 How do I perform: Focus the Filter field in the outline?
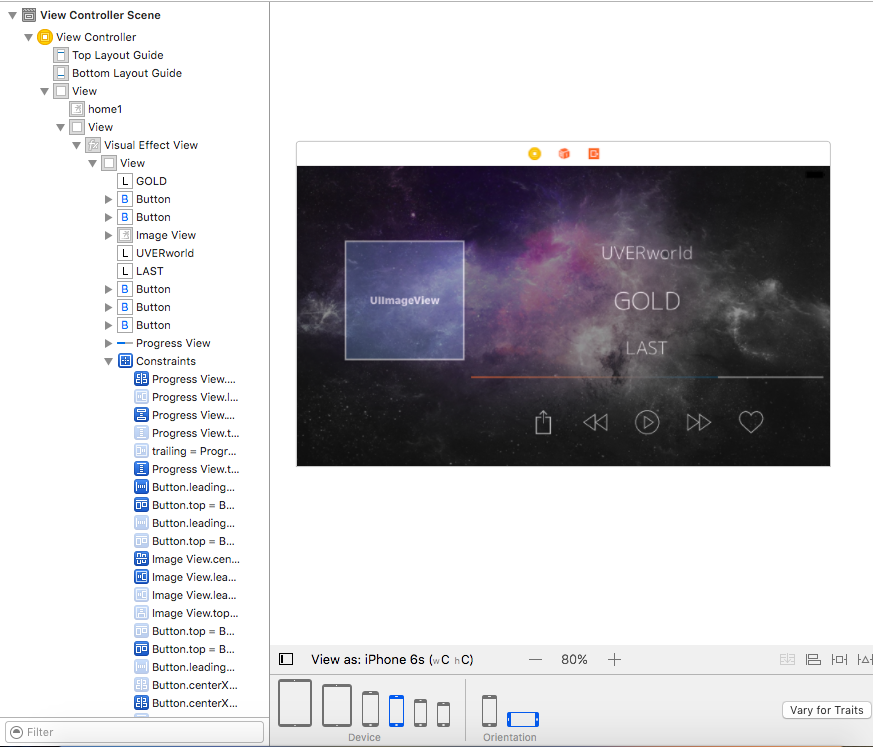click(x=134, y=731)
